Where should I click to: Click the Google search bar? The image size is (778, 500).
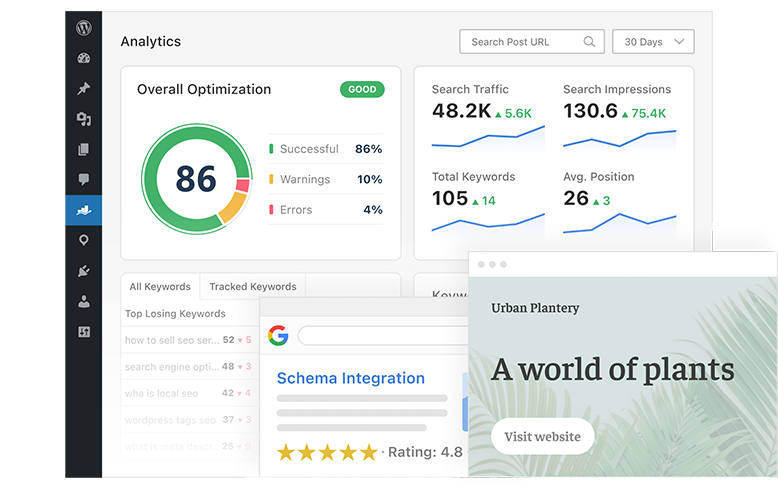tap(383, 336)
